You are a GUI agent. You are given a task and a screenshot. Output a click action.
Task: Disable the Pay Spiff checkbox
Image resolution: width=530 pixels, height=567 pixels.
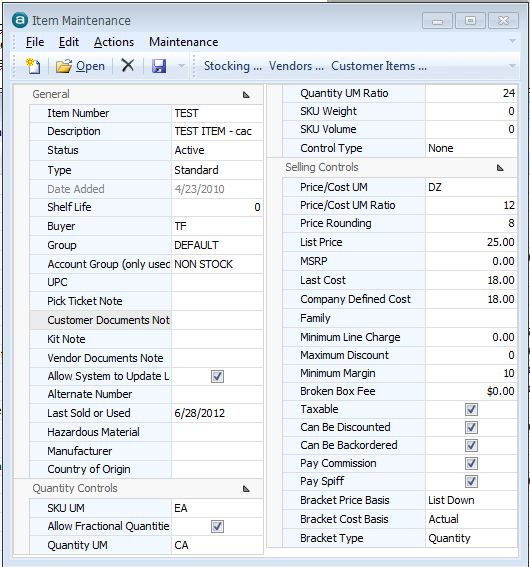coord(471,481)
